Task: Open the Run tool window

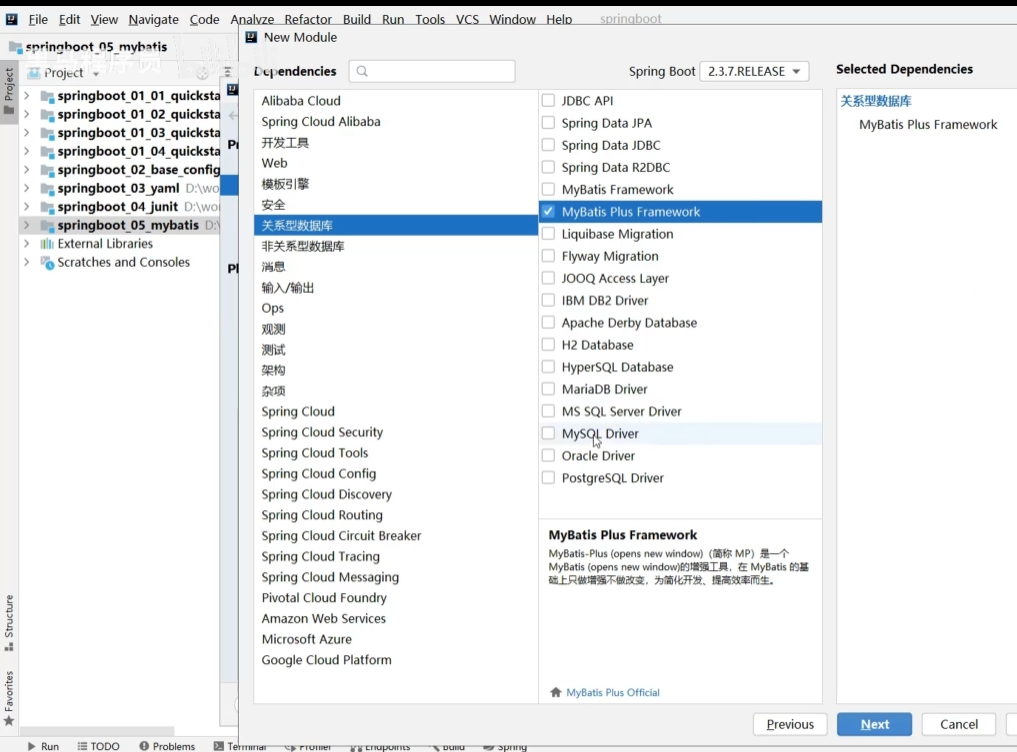Action: click(43, 746)
